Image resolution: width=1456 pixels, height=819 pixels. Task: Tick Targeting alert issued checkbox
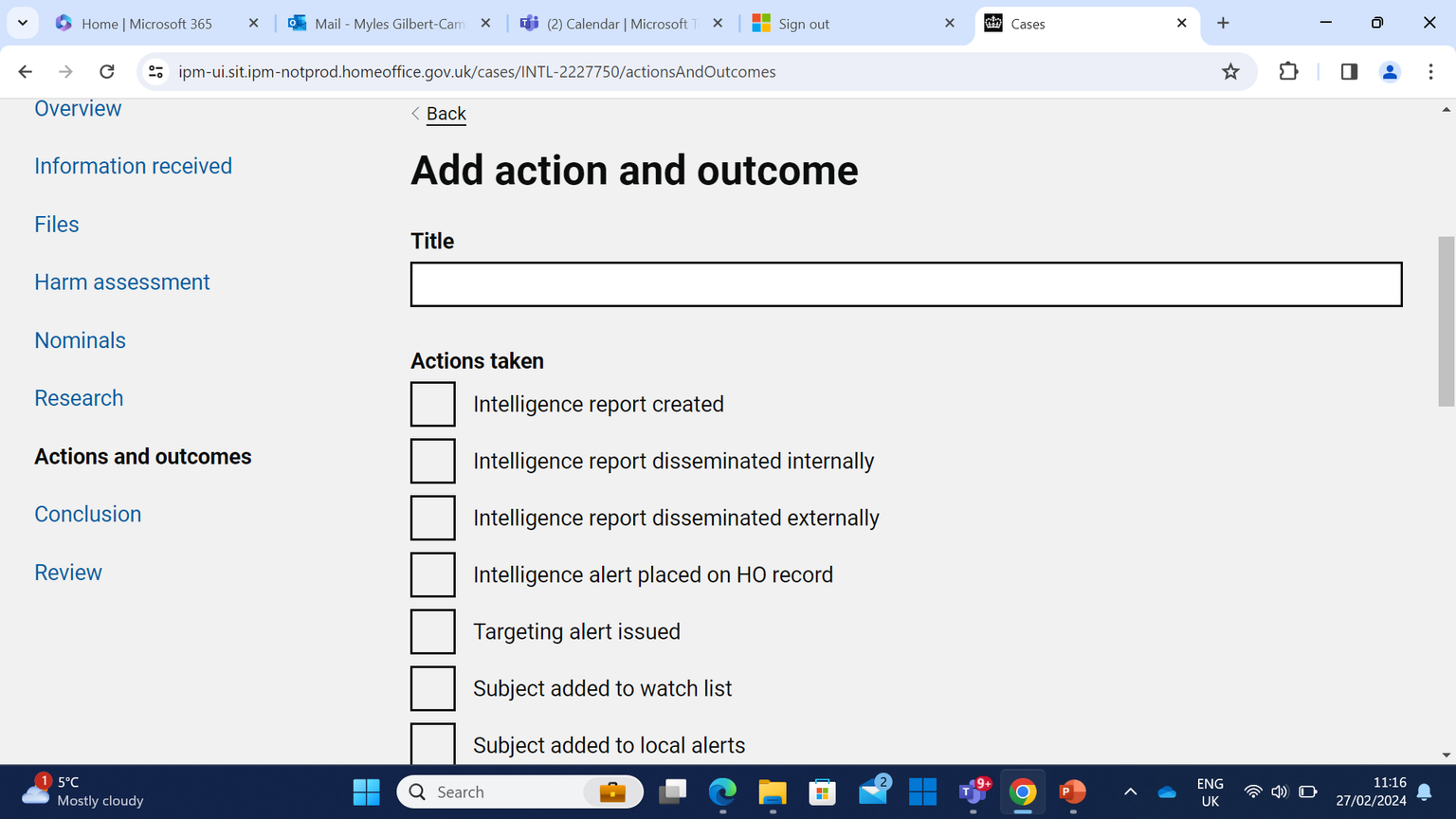tap(433, 631)
